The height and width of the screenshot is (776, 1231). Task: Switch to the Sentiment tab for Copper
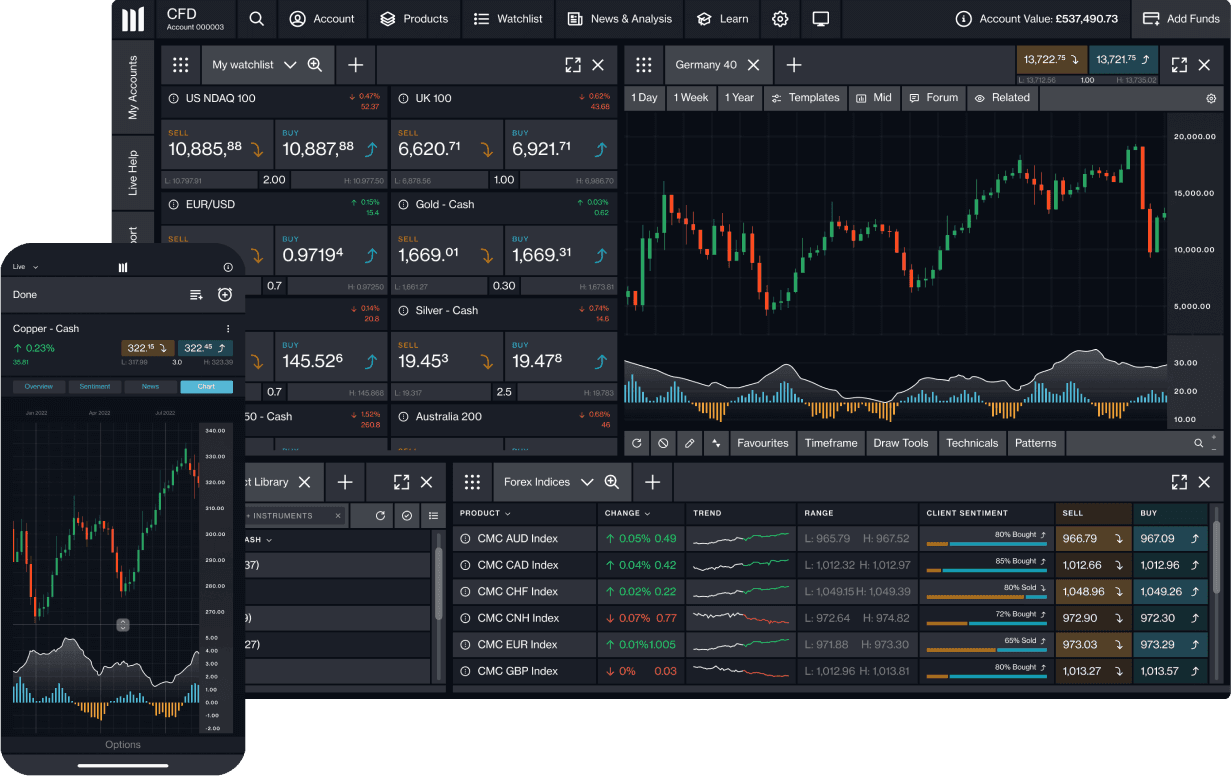pyautogui.click(x=95, y=386)
